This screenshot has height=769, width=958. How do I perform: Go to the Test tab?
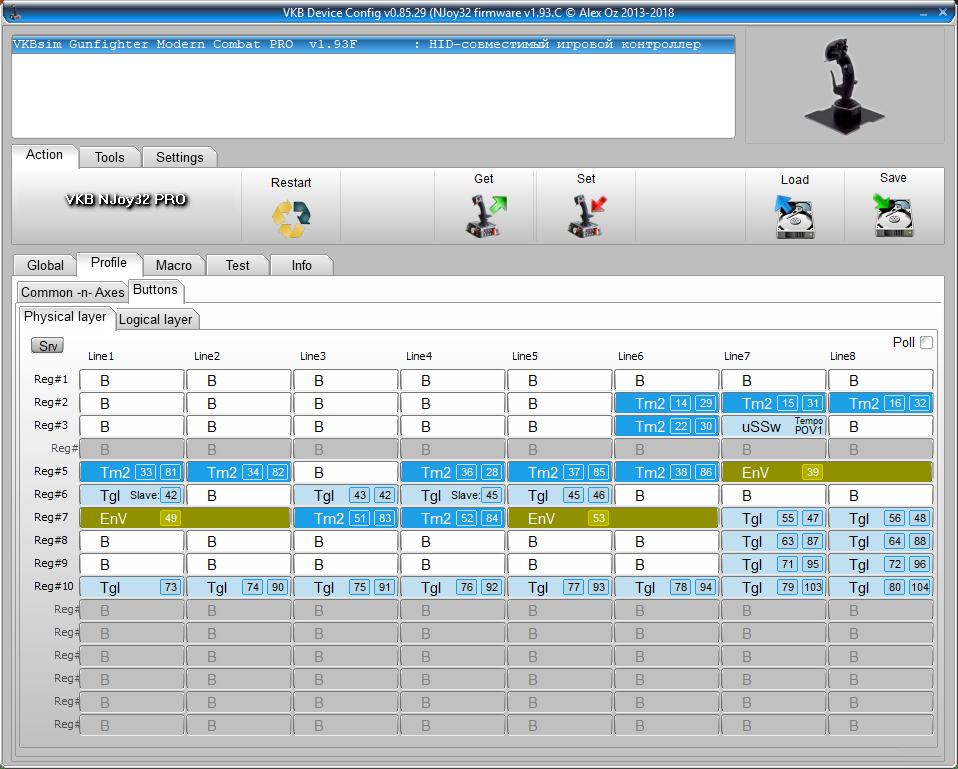[238, 265]
